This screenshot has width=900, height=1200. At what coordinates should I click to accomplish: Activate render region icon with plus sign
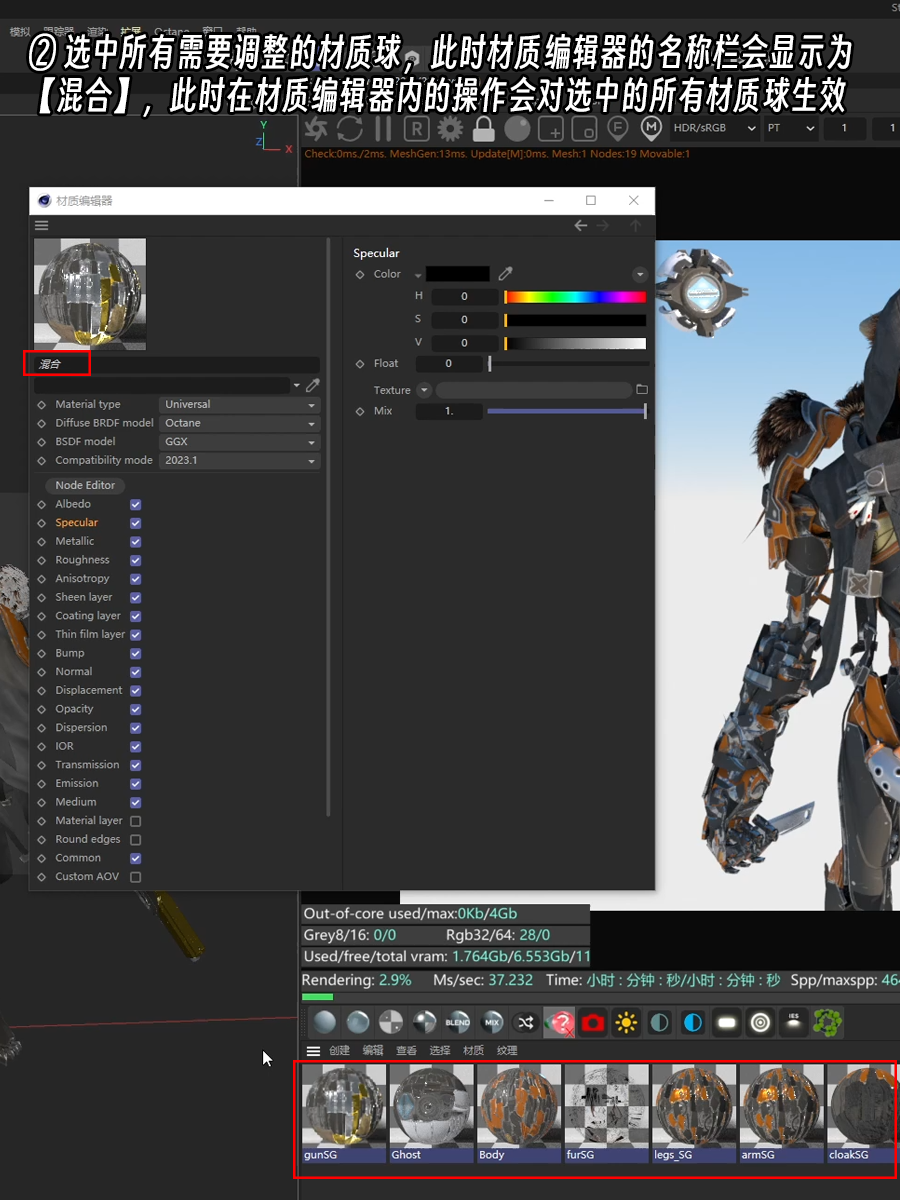[551, 128]
